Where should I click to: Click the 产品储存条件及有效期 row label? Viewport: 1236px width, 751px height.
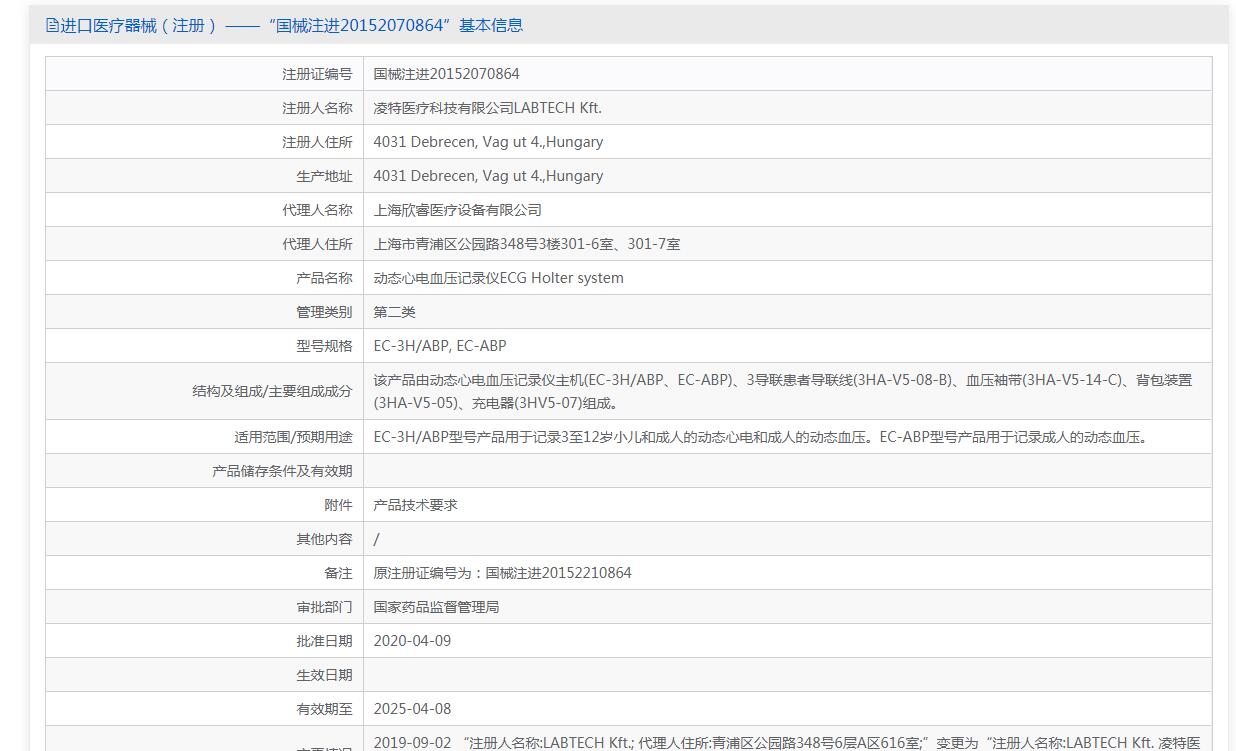pyautogui.click(x=282, y=471)
